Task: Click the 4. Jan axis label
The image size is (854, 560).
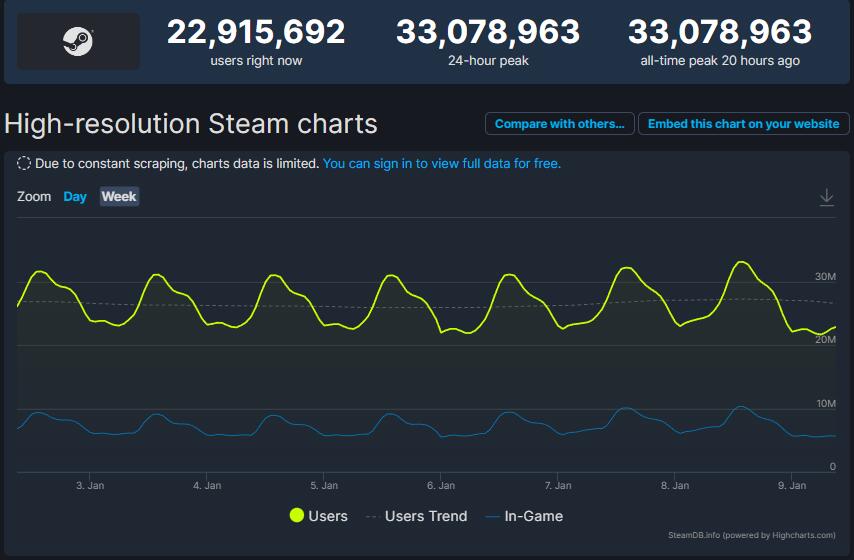Action: [207, 485]
